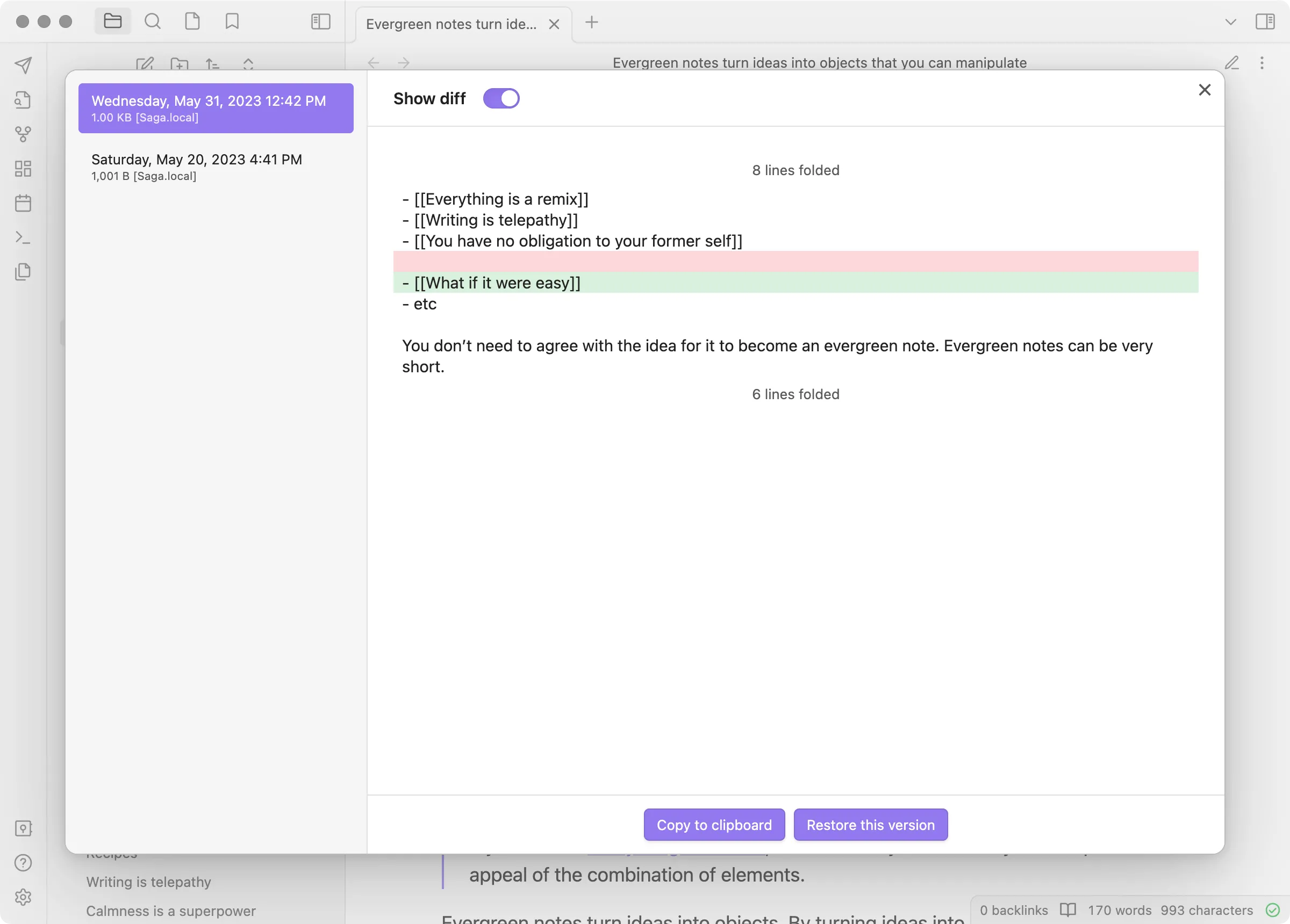The width and height of the screenshot is (1290, 924).
Task: Open the search icon in the top toolbar
Action: (153, 21)
